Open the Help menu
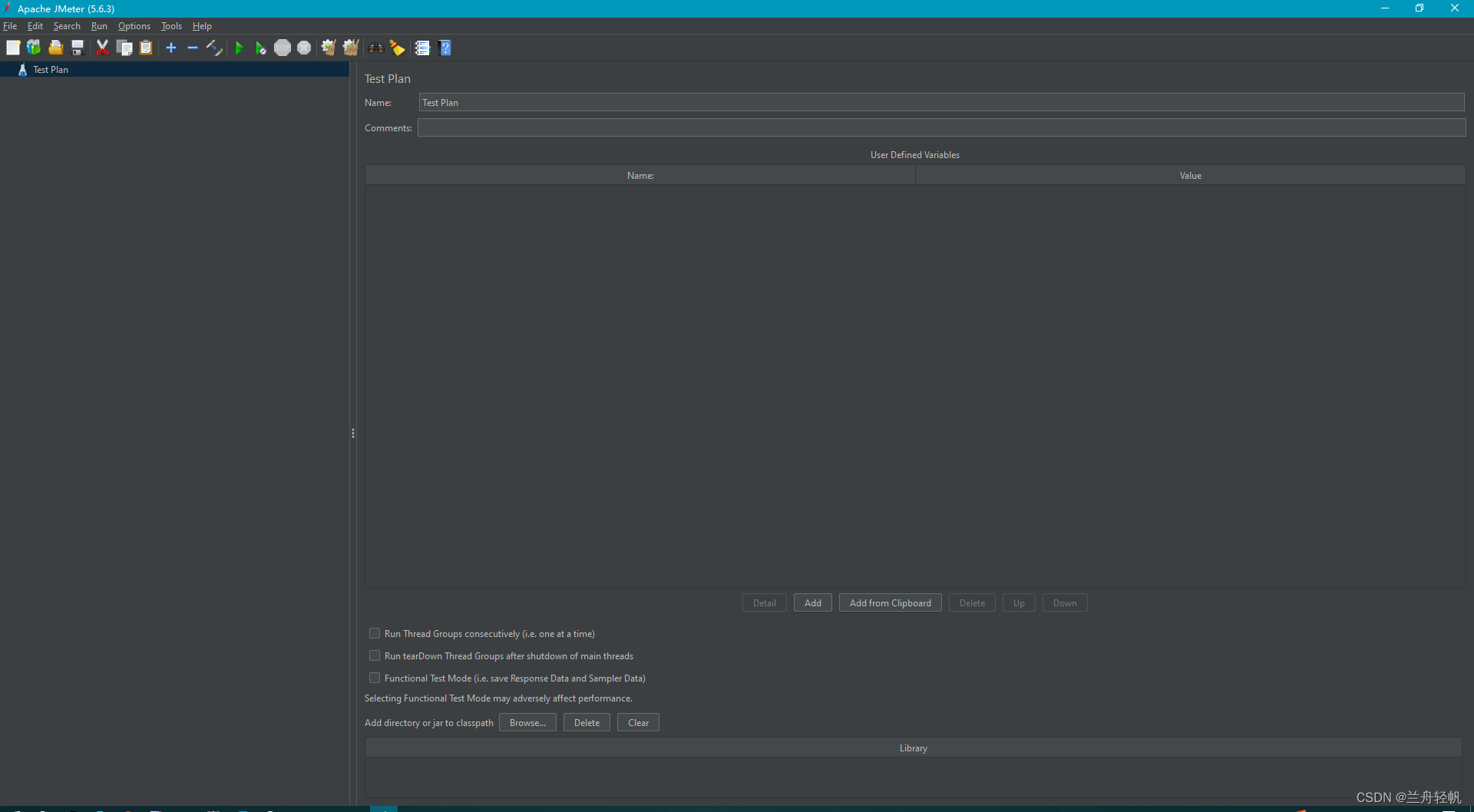 click(202, 26)
